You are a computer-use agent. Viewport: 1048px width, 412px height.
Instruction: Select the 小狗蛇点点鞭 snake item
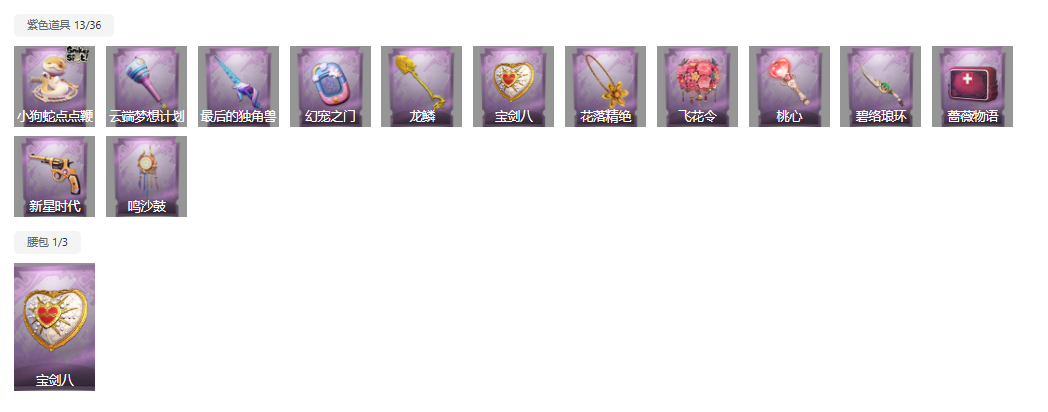[x=54, y=86]
